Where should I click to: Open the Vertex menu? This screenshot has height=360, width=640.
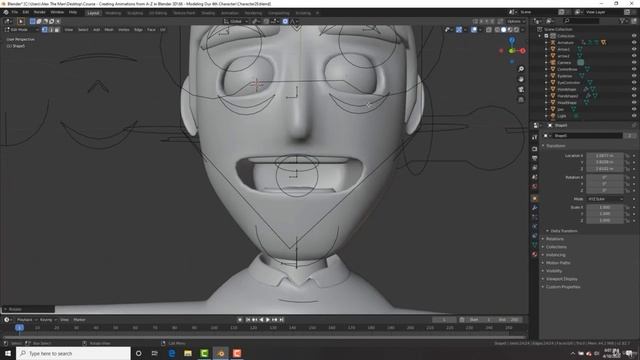point(124,29)
